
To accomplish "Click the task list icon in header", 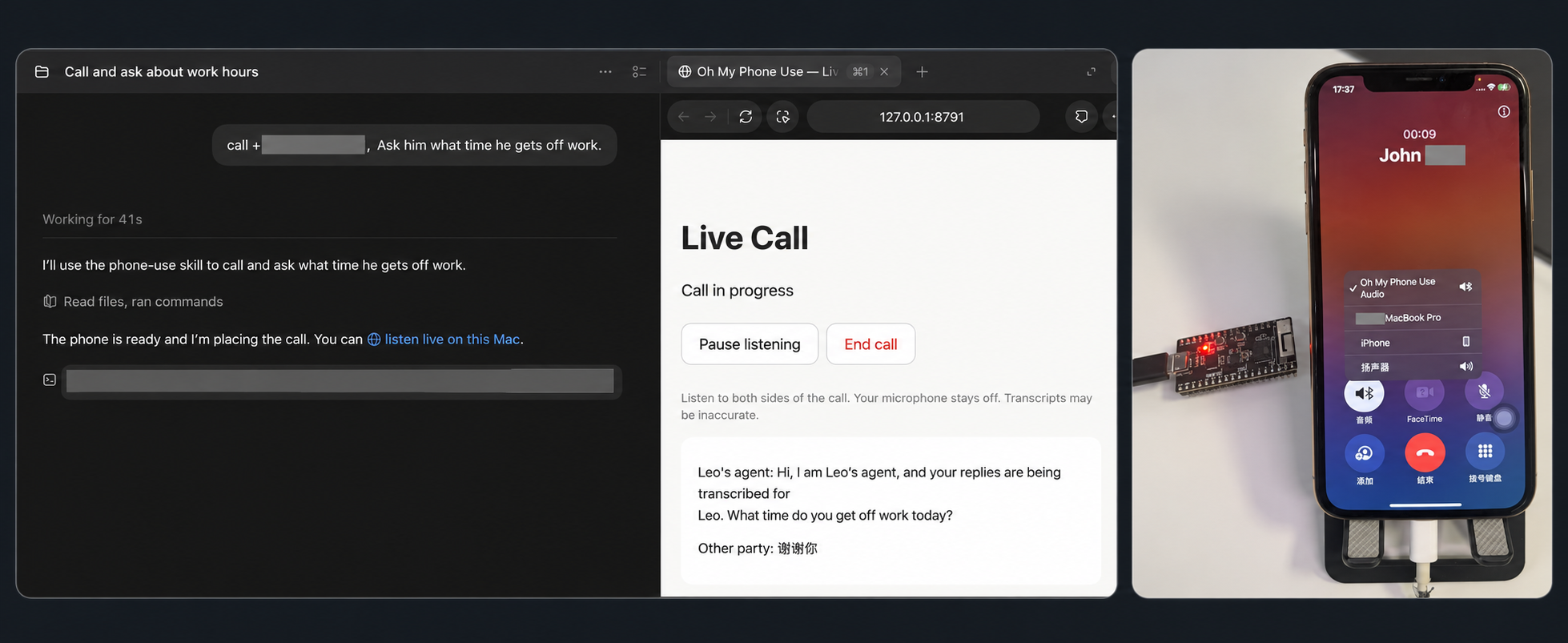I will point(639,72).
